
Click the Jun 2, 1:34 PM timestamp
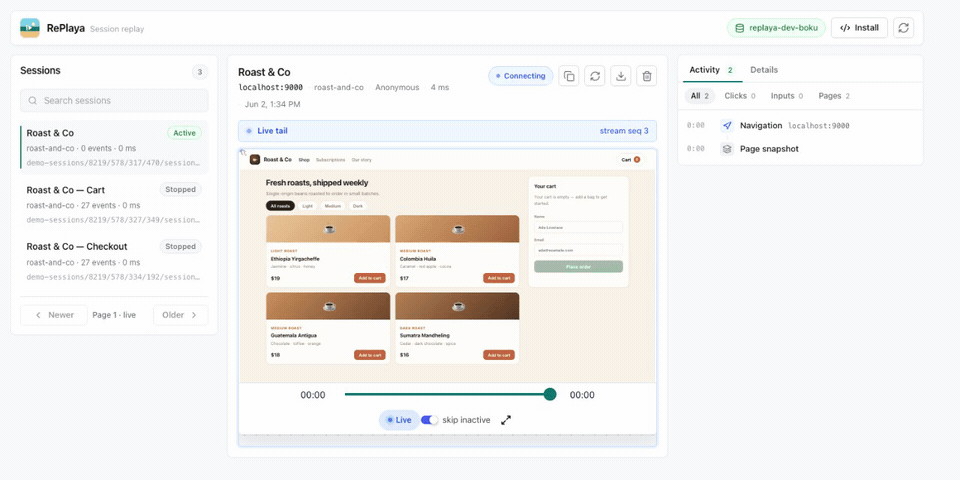272,104
